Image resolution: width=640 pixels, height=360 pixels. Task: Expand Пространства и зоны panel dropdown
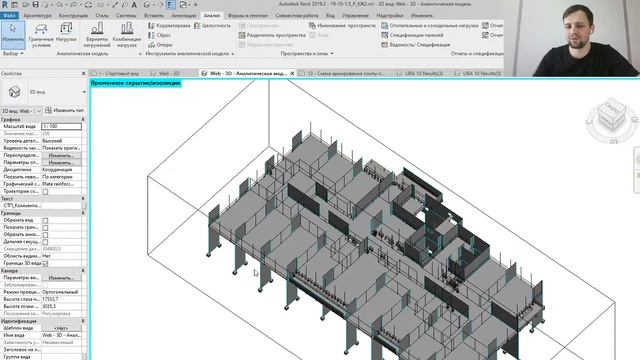(307, 53)
